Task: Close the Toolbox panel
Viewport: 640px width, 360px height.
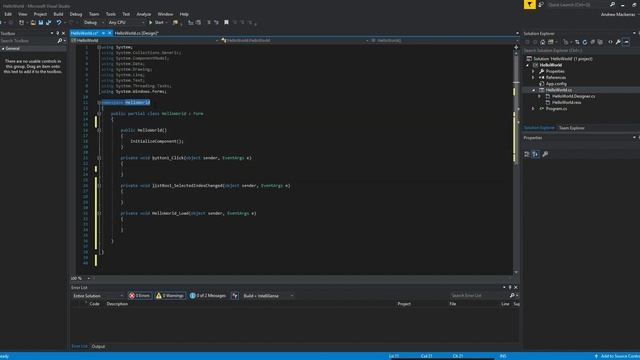Action: coord(63,33)
